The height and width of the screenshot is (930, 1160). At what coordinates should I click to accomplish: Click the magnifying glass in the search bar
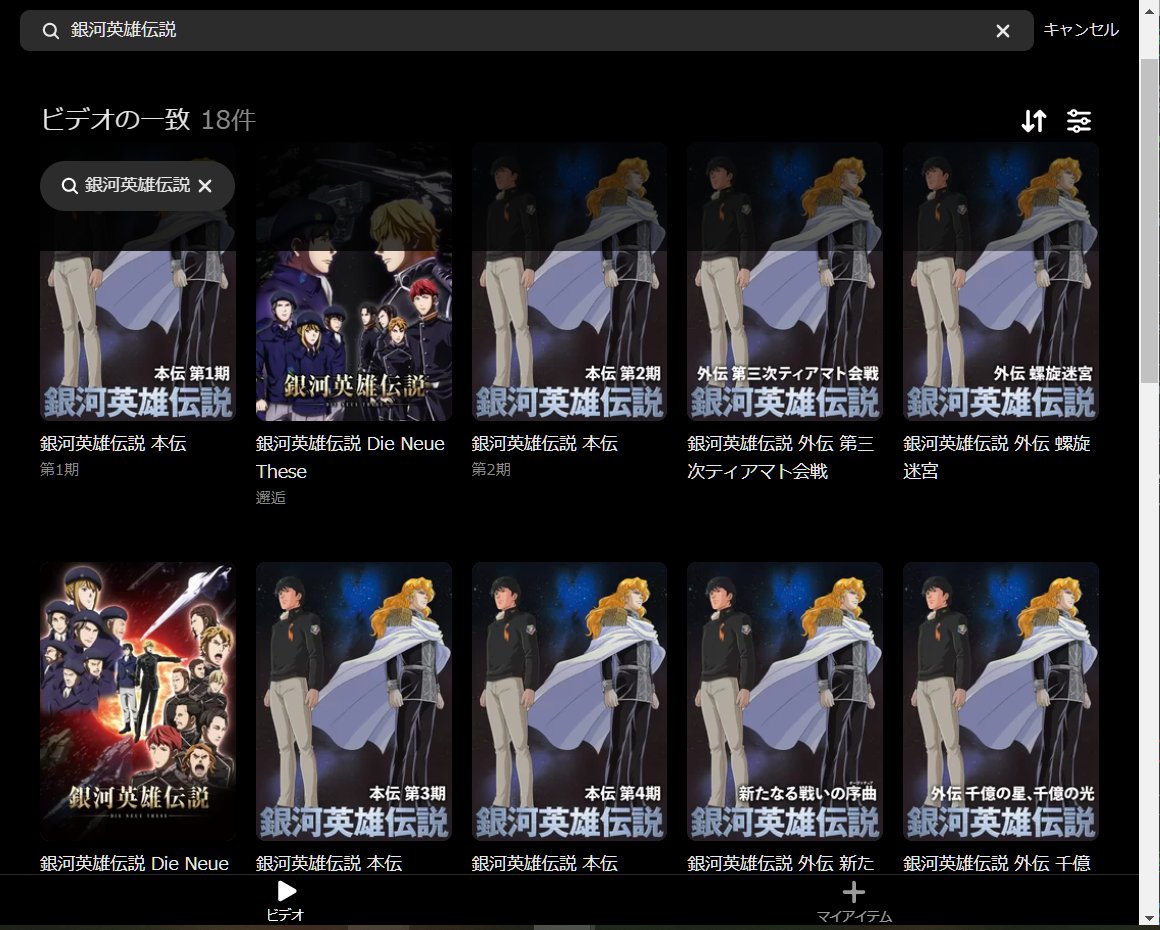point(50,30)
